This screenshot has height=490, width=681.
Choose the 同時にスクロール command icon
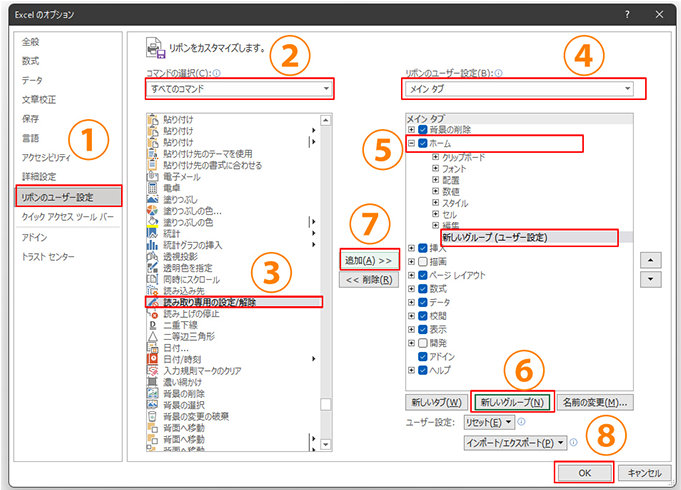tap(152, 279)
